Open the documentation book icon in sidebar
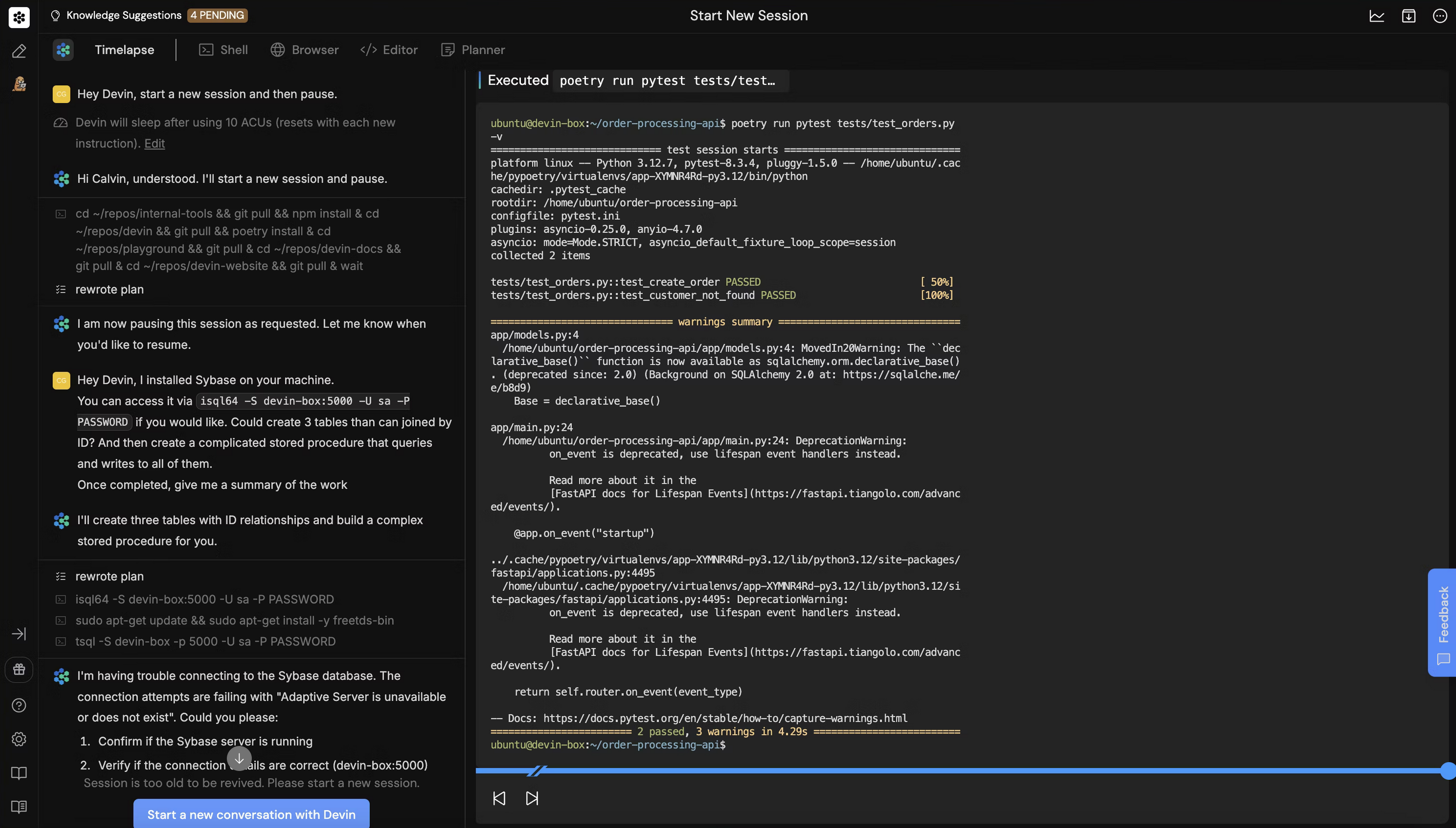Image resolution: width=1456 pixels, height=828 pixels. coord(19,773)
